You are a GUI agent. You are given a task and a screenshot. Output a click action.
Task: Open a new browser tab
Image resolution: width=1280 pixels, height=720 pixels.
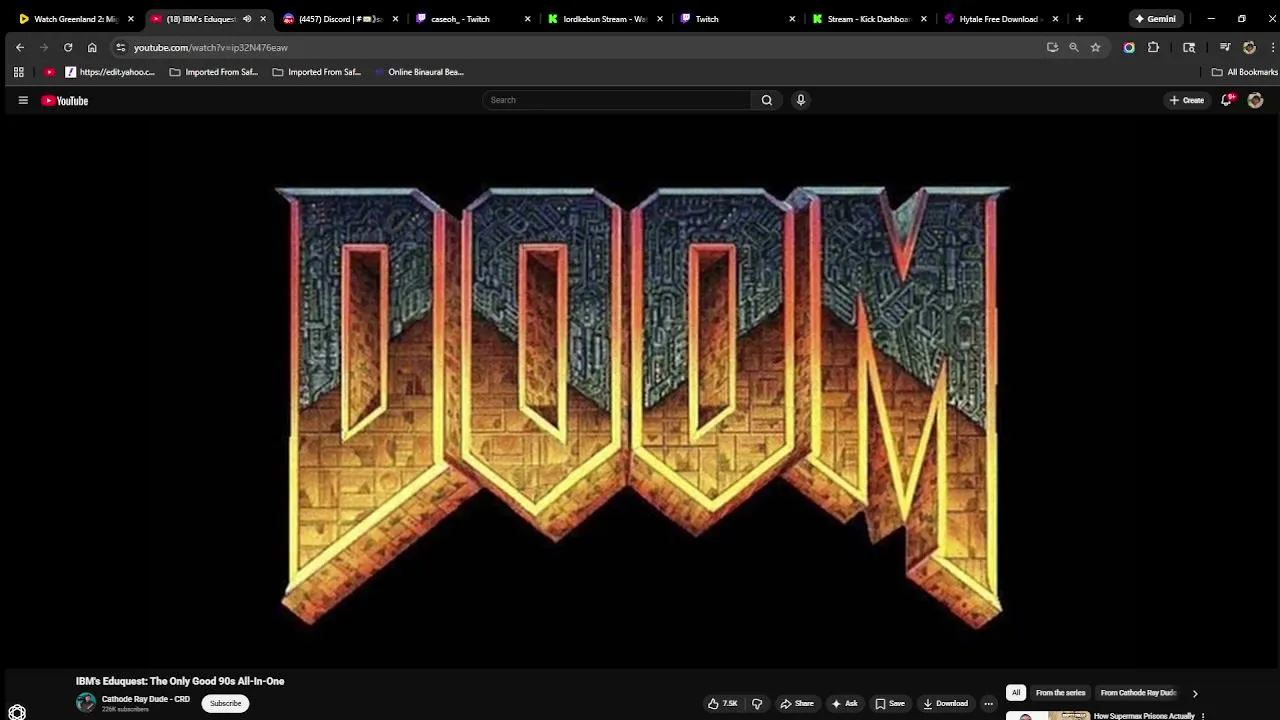1079,19
